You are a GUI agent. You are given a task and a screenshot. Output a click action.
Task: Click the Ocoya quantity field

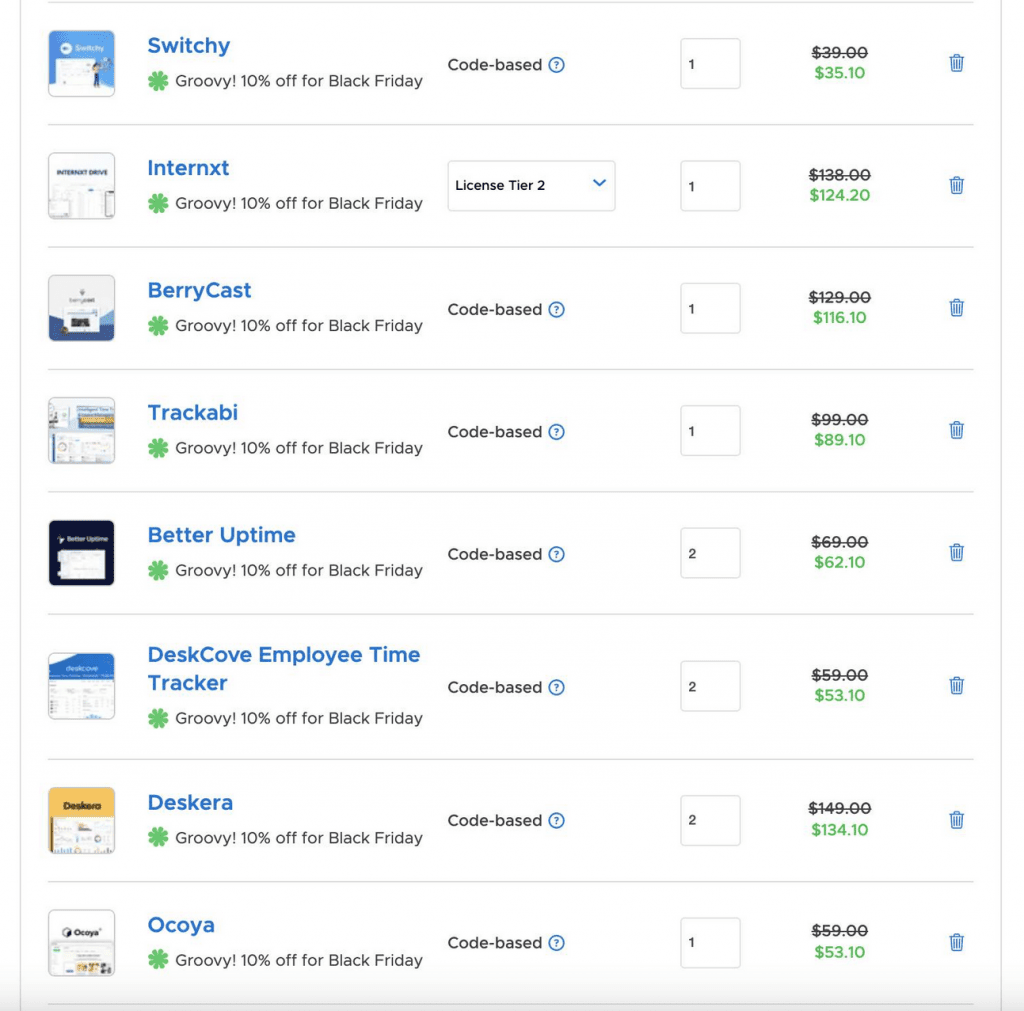(x=710, y=942)
